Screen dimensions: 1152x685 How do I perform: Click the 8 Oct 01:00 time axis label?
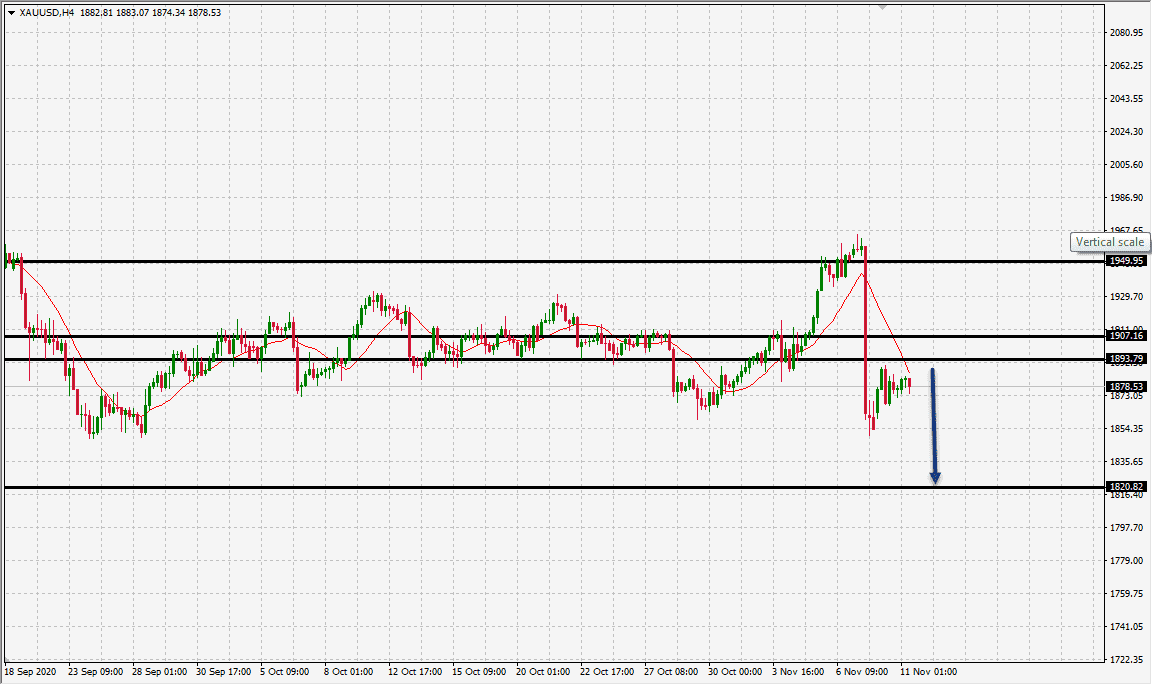pos(348,672)
